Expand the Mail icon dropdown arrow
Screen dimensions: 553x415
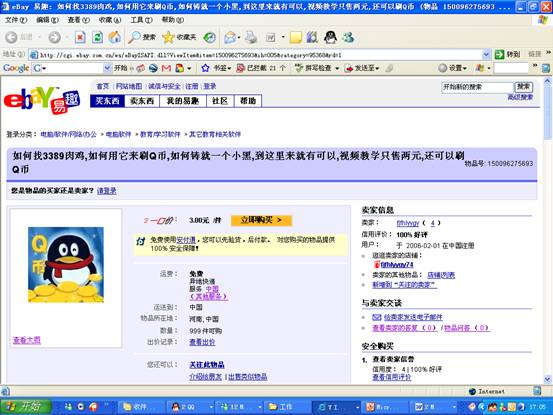click(x=239, y=37)
